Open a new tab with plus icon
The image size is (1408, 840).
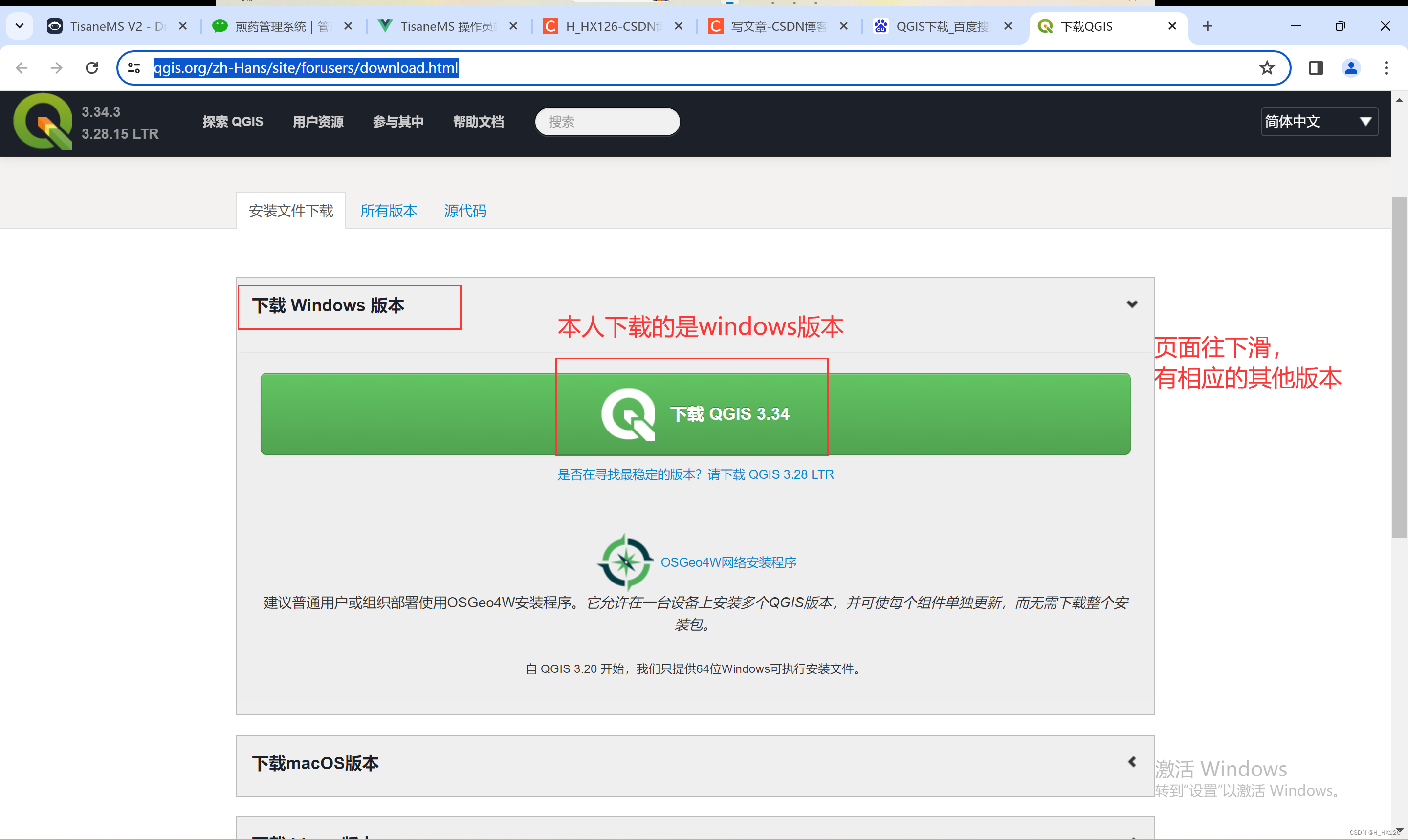[1207, 26]
